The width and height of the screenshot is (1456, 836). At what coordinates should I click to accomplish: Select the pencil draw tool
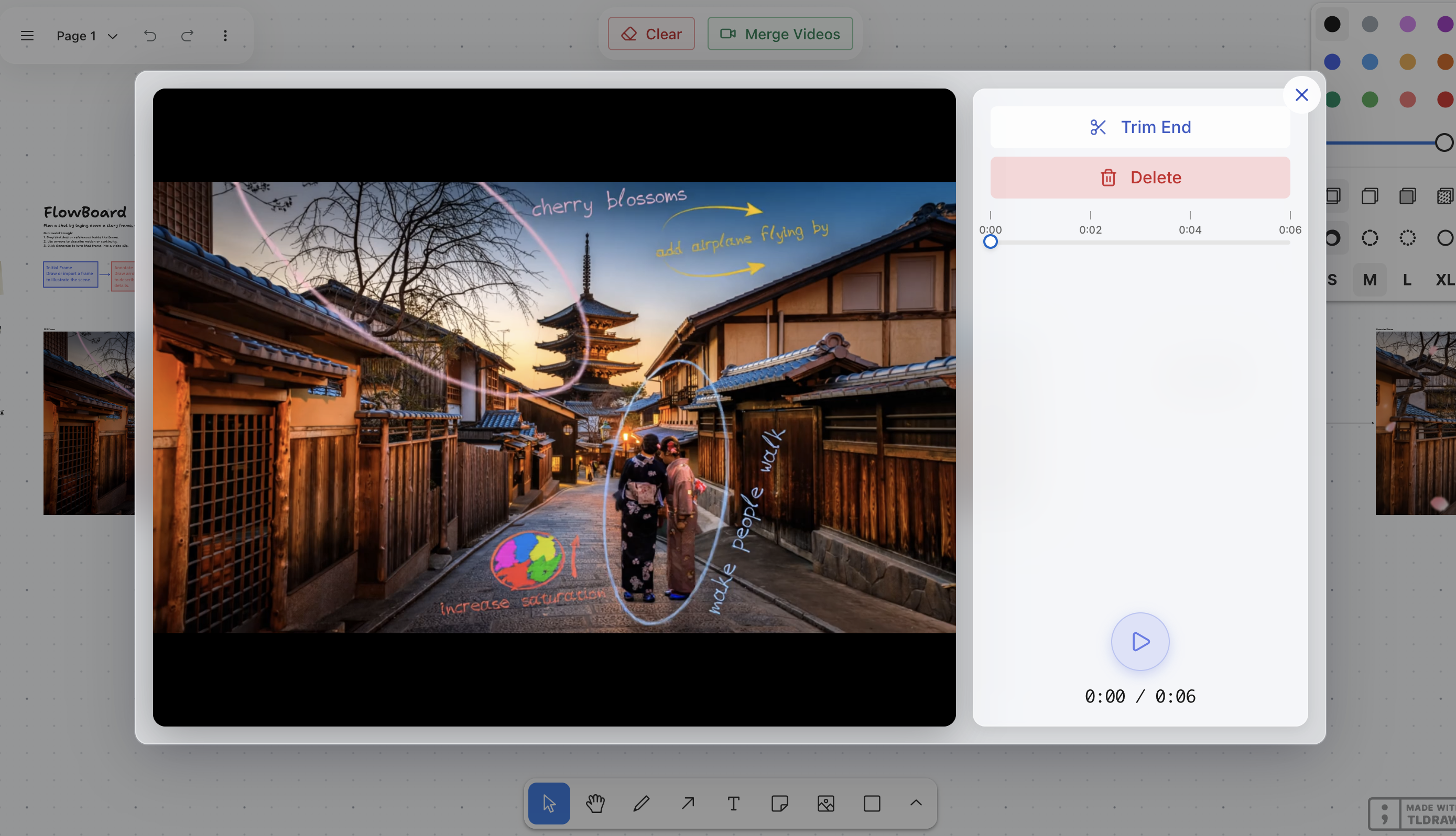click(641, 804)
